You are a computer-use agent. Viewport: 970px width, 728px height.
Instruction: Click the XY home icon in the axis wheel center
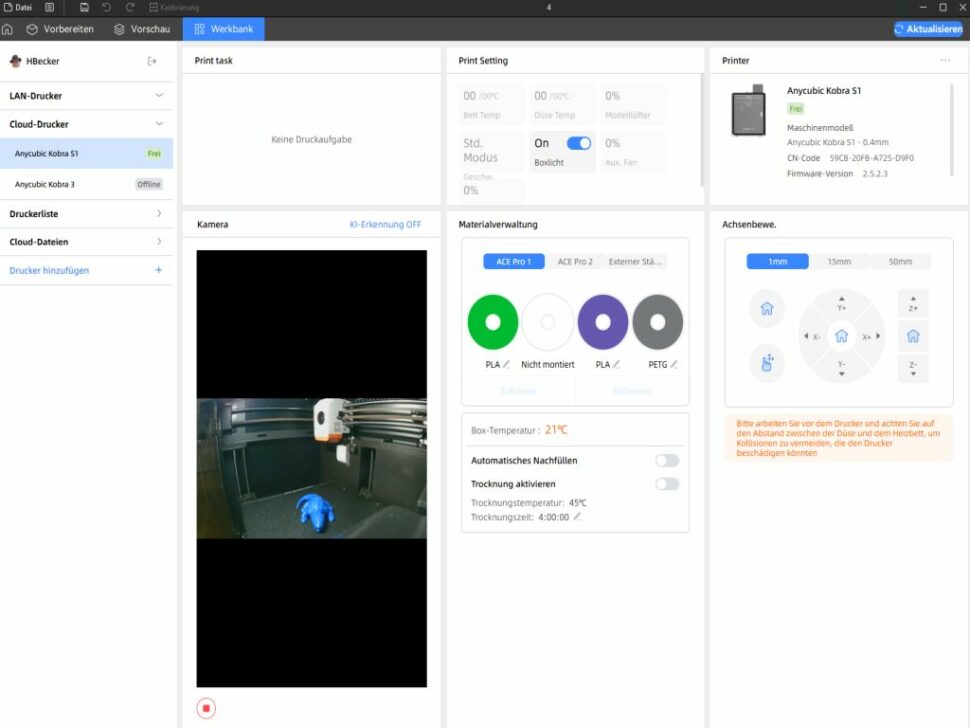(x=841, y=336)
